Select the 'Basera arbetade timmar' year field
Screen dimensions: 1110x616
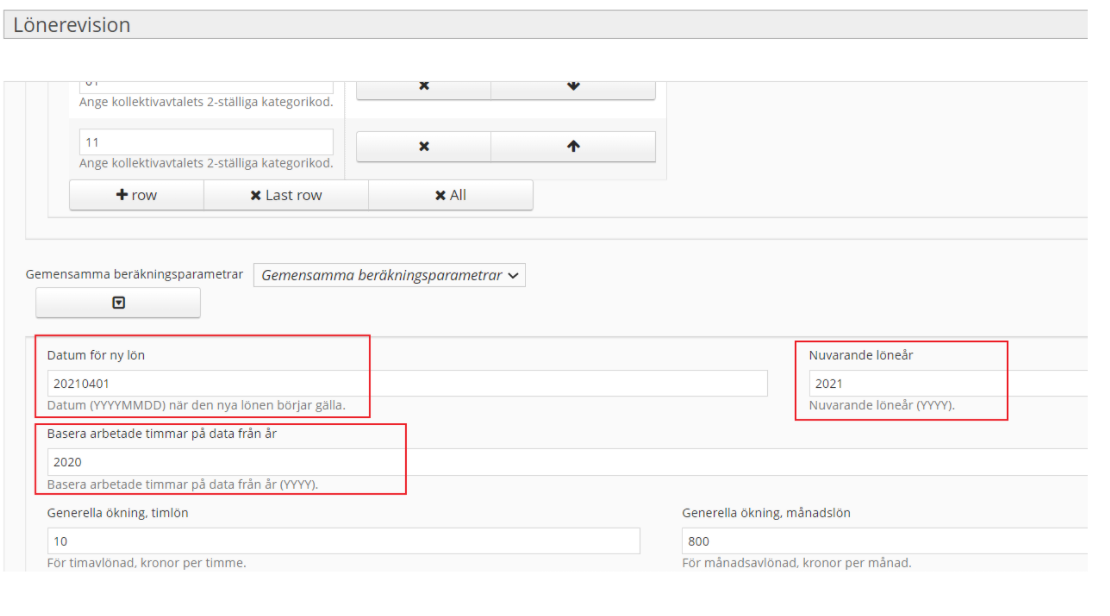(560, 462)
